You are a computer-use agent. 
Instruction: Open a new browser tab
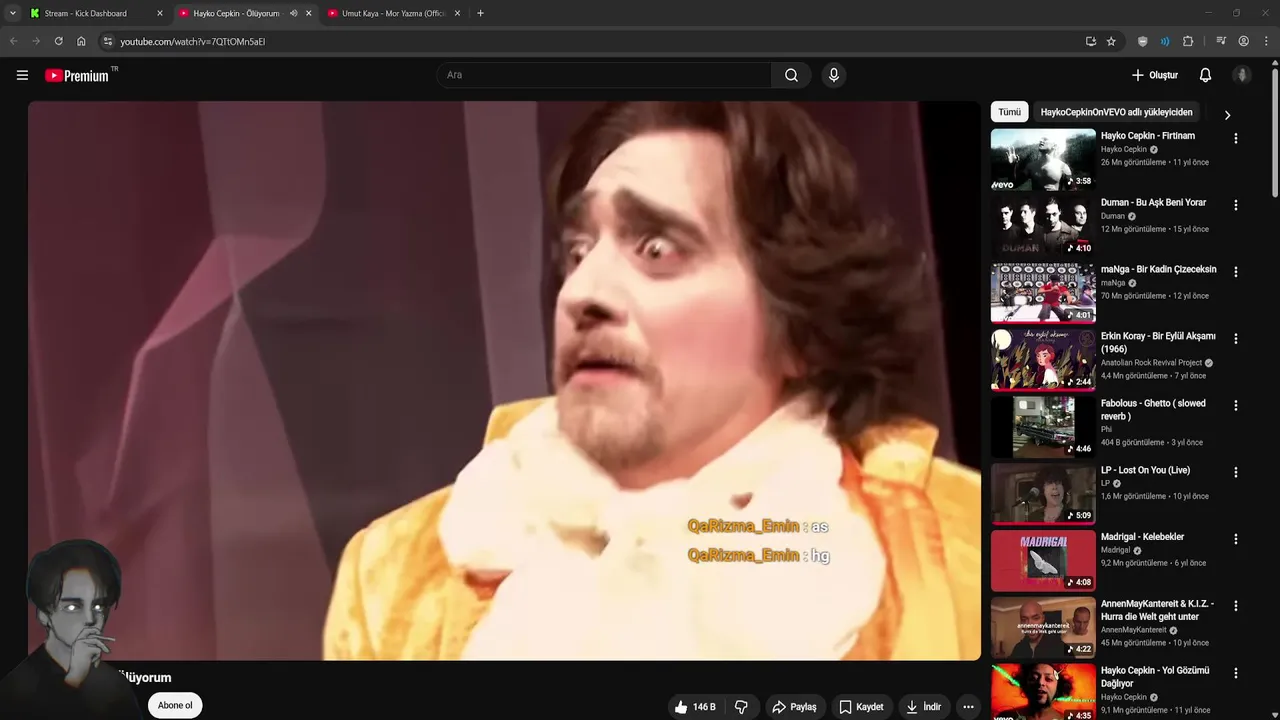(481, 13)
